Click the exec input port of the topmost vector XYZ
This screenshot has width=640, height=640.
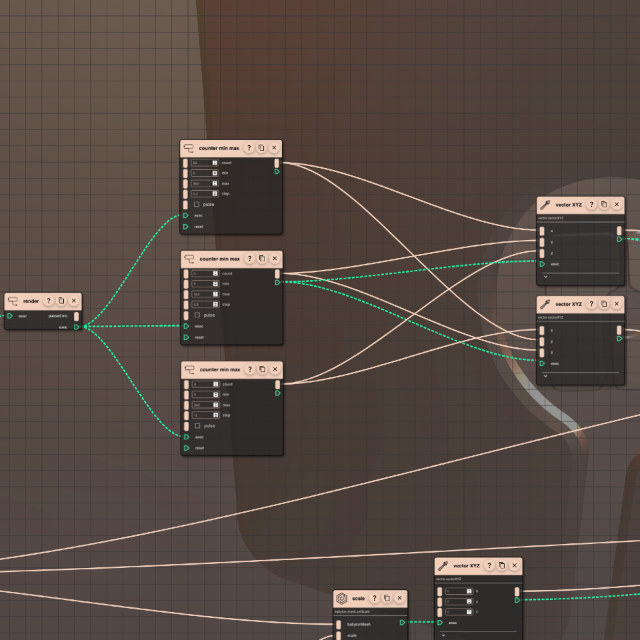542,264
